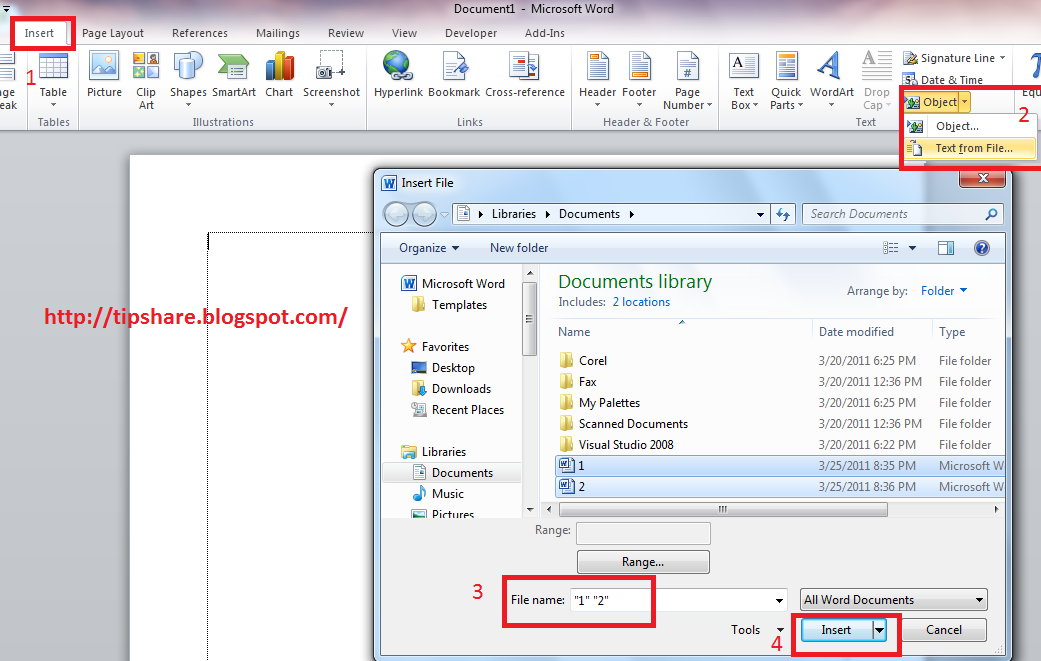Open the Review tab
The width and height of the screenshot is (1041, 661).
pos(346,33)
